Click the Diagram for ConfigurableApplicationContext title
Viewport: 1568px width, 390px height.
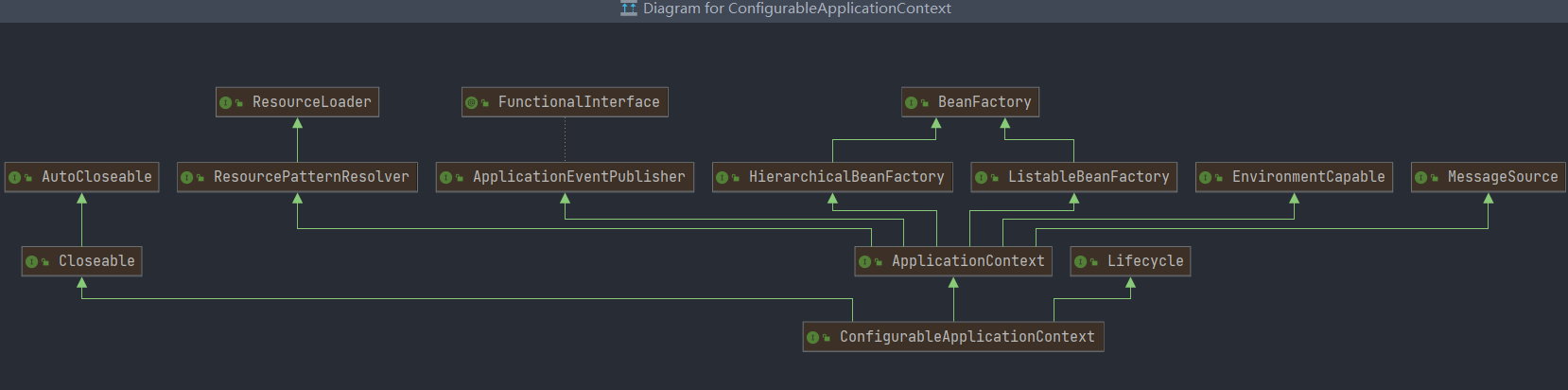tap(796, 9)
